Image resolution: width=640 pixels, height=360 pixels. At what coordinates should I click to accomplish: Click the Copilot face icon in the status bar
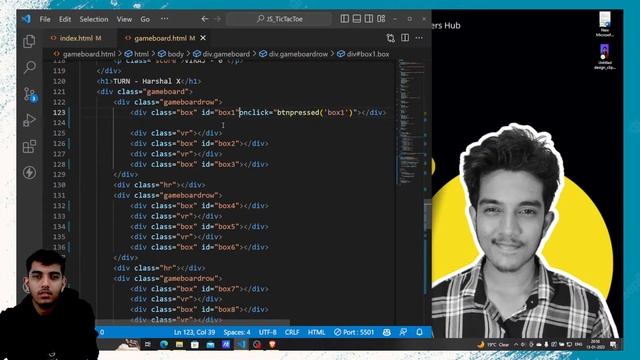pyautogui.click(x=387, y=332)
